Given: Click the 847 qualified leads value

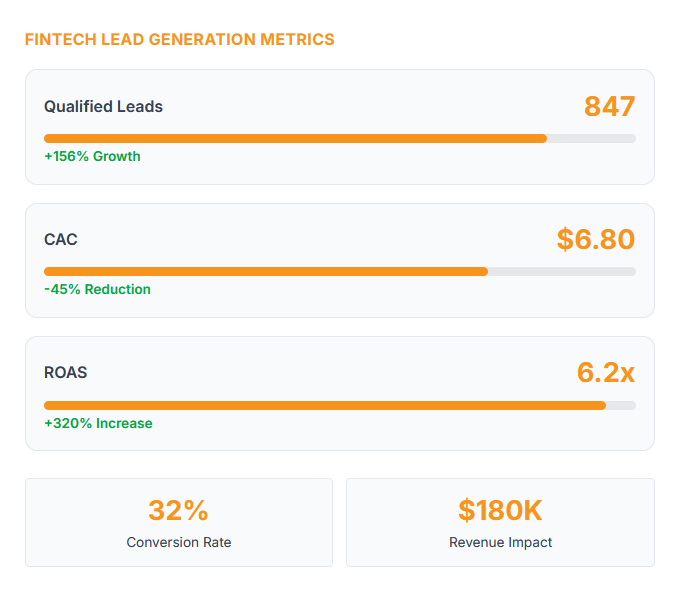Looking at the screenshot, I should (x=609, y=106).
